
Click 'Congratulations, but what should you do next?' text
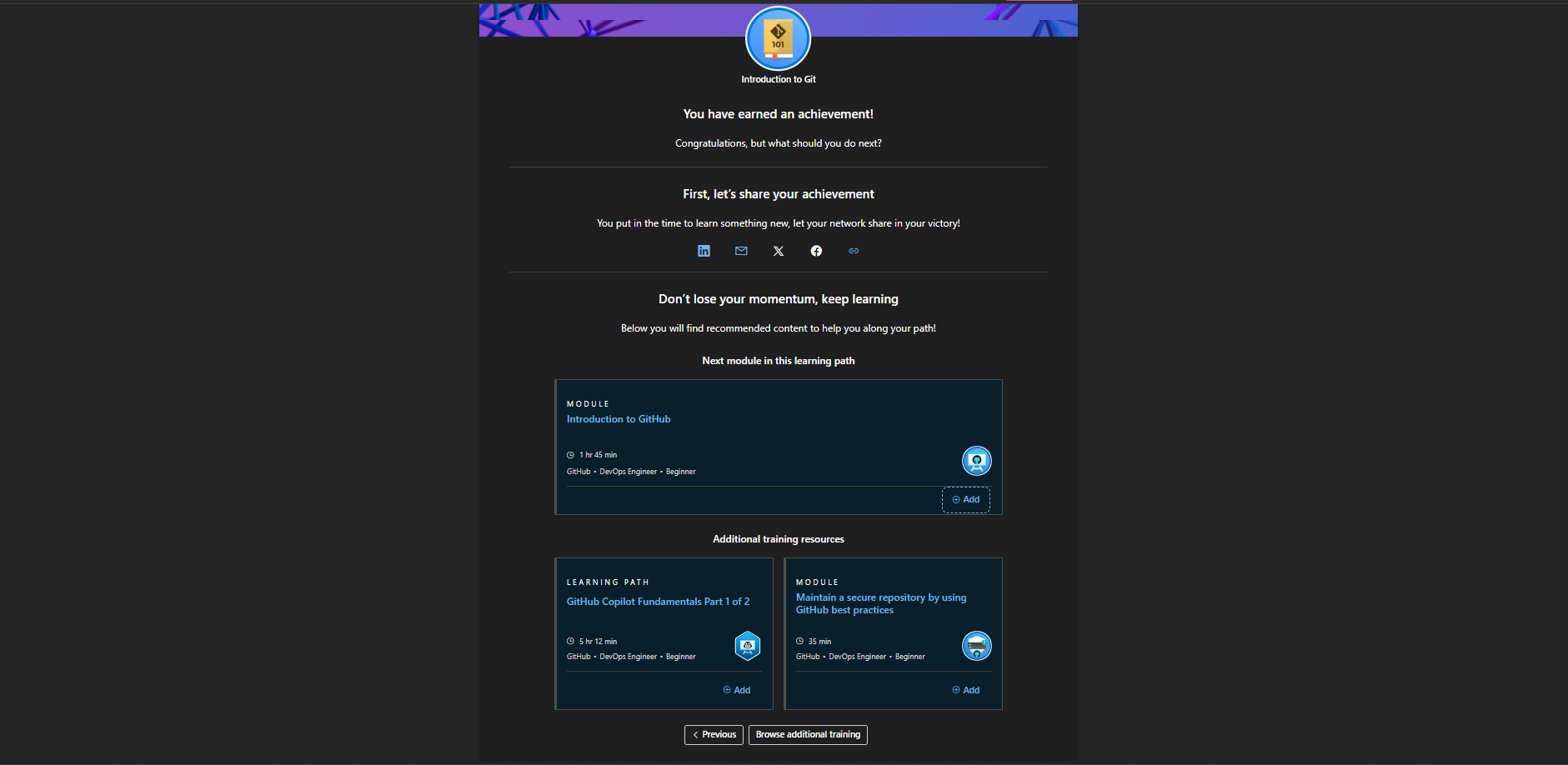click(779, 143)
